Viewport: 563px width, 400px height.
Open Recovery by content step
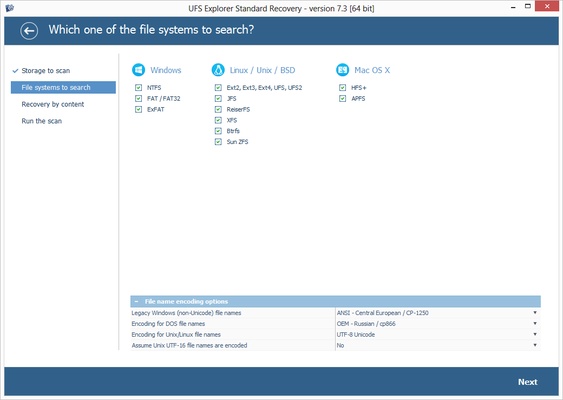pos(53,104)
